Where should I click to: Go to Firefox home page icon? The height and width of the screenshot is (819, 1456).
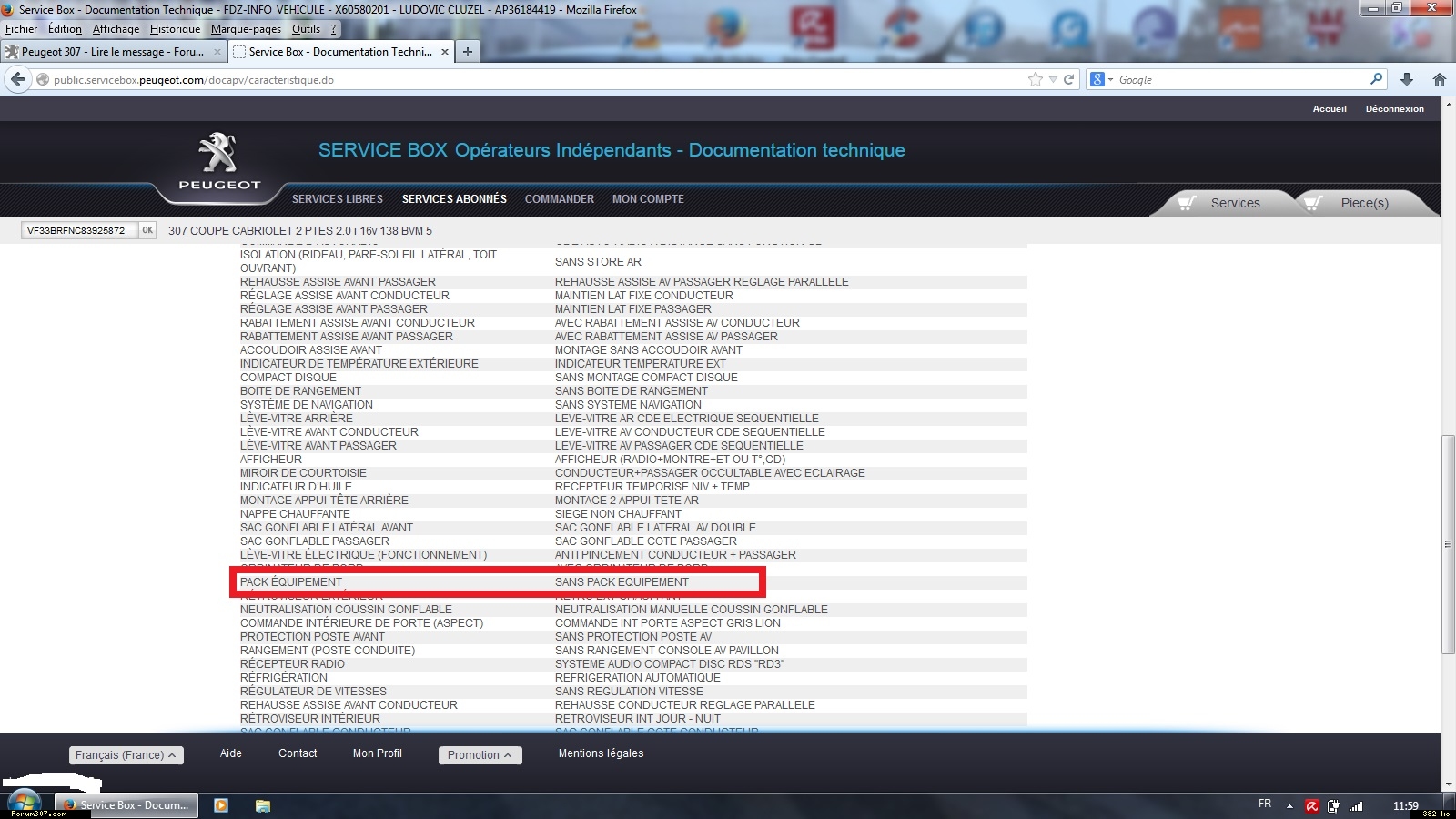pyautogui.click(x=1439, y=80)
